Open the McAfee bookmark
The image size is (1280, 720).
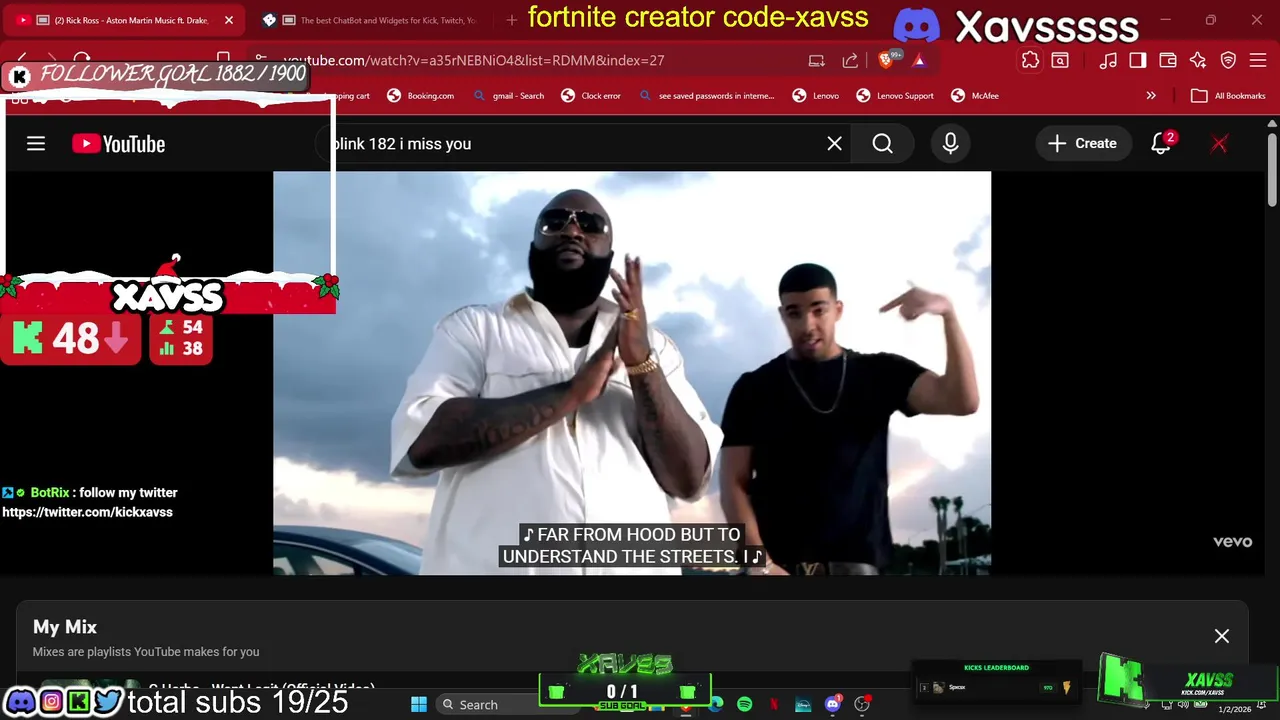975,96
